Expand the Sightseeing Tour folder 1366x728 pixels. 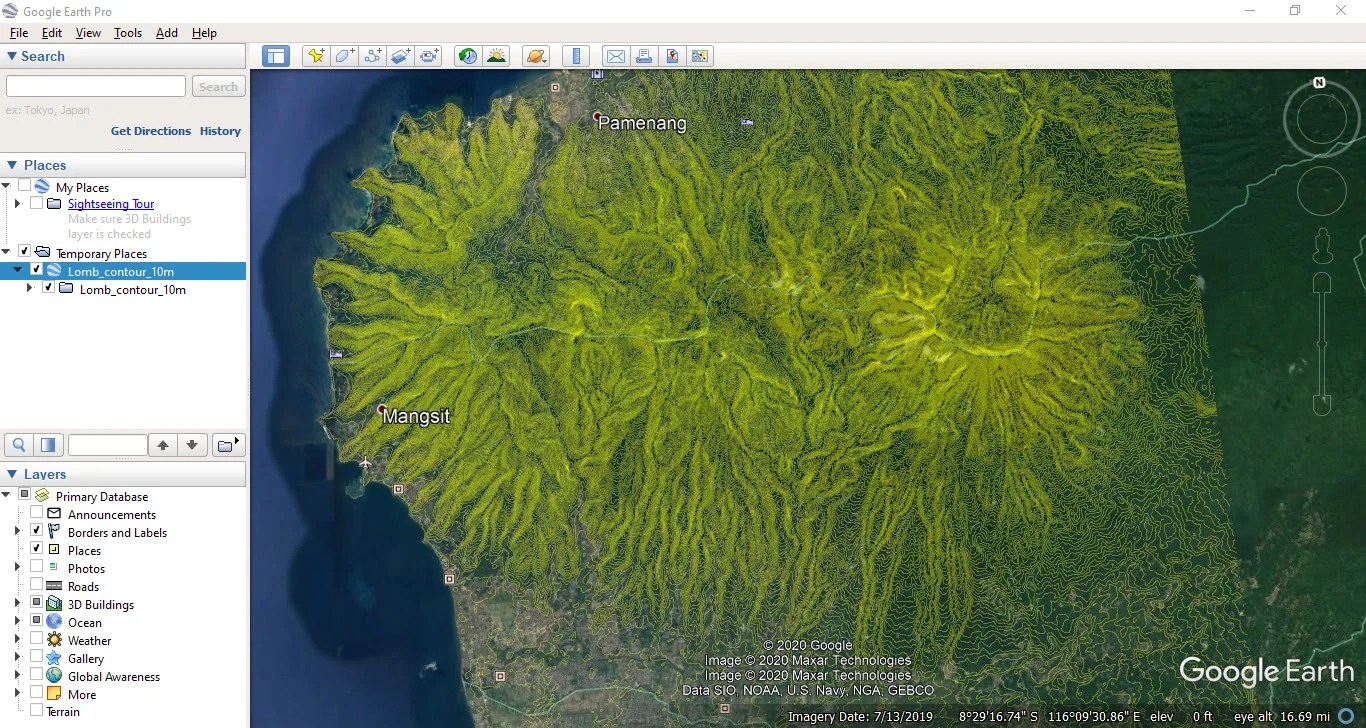pyautogui.click(x=17, y=203)
